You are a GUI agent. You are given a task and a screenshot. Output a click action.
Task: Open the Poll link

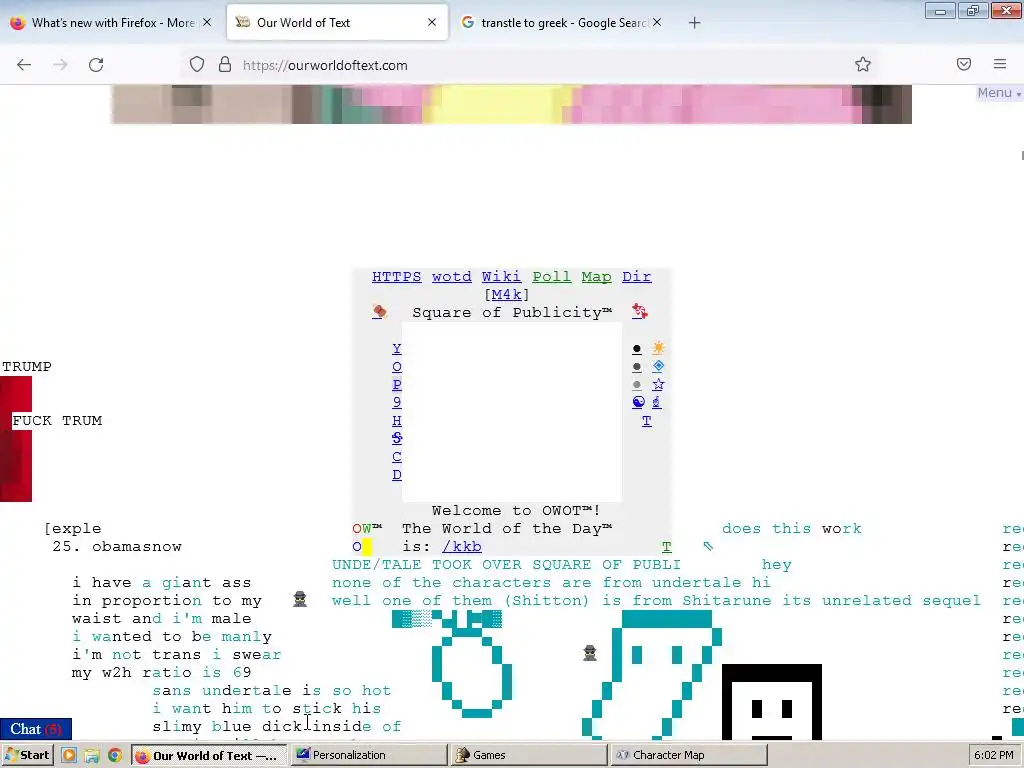[552, 277]
